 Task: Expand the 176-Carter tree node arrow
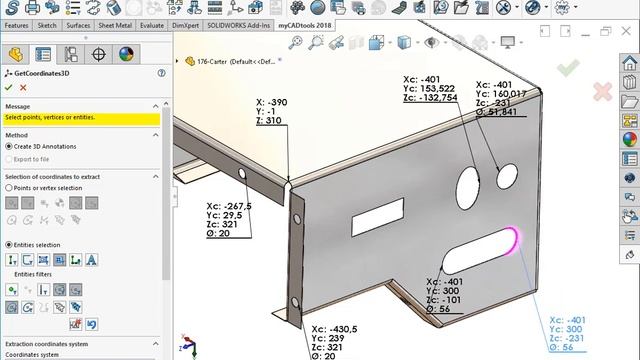click(x=177, y=61)
